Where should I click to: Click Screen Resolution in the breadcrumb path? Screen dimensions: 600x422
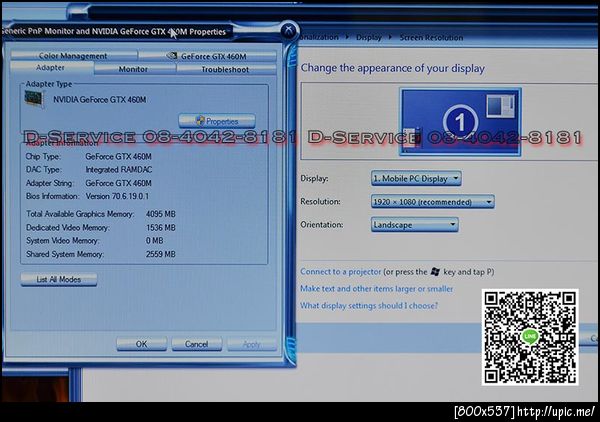point(431,37)
